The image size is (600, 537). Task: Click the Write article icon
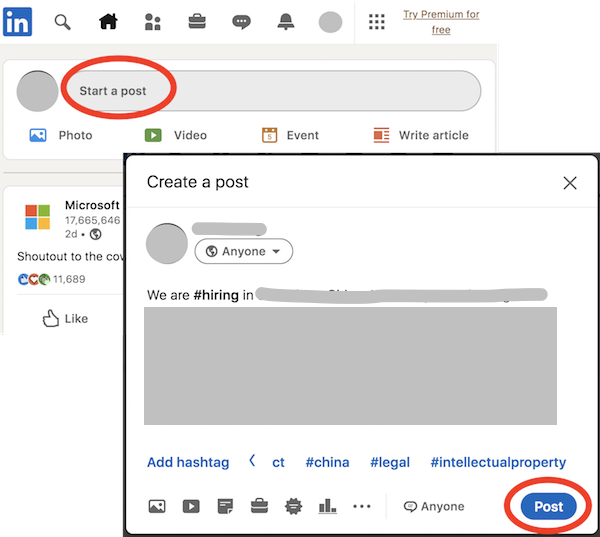coord(382,135)
